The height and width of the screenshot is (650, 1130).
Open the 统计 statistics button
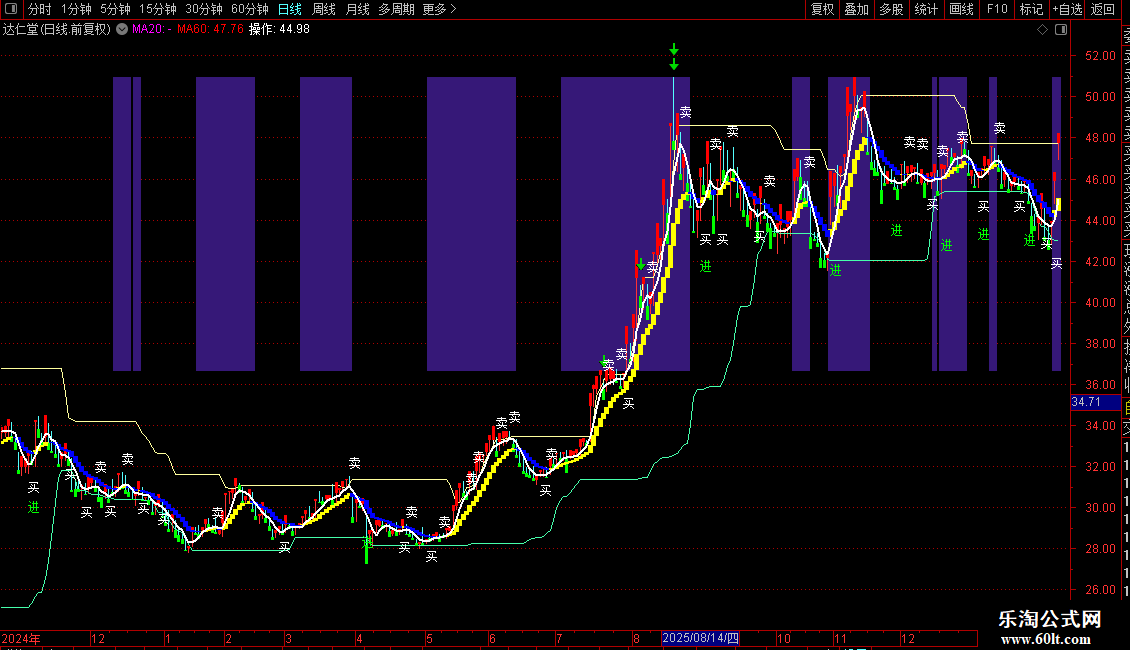(926, 9)
